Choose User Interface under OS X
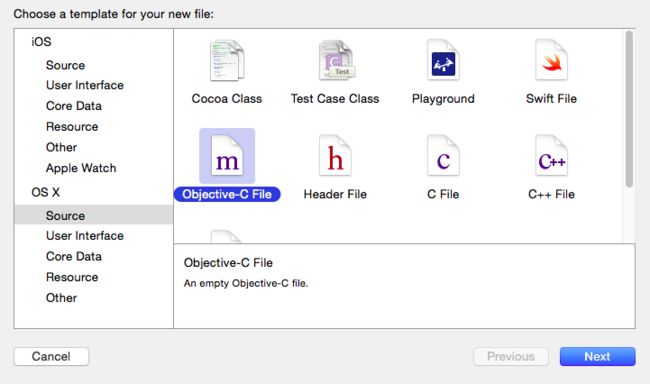The height and width of the screenshot is (384, 650). (85, 236)
